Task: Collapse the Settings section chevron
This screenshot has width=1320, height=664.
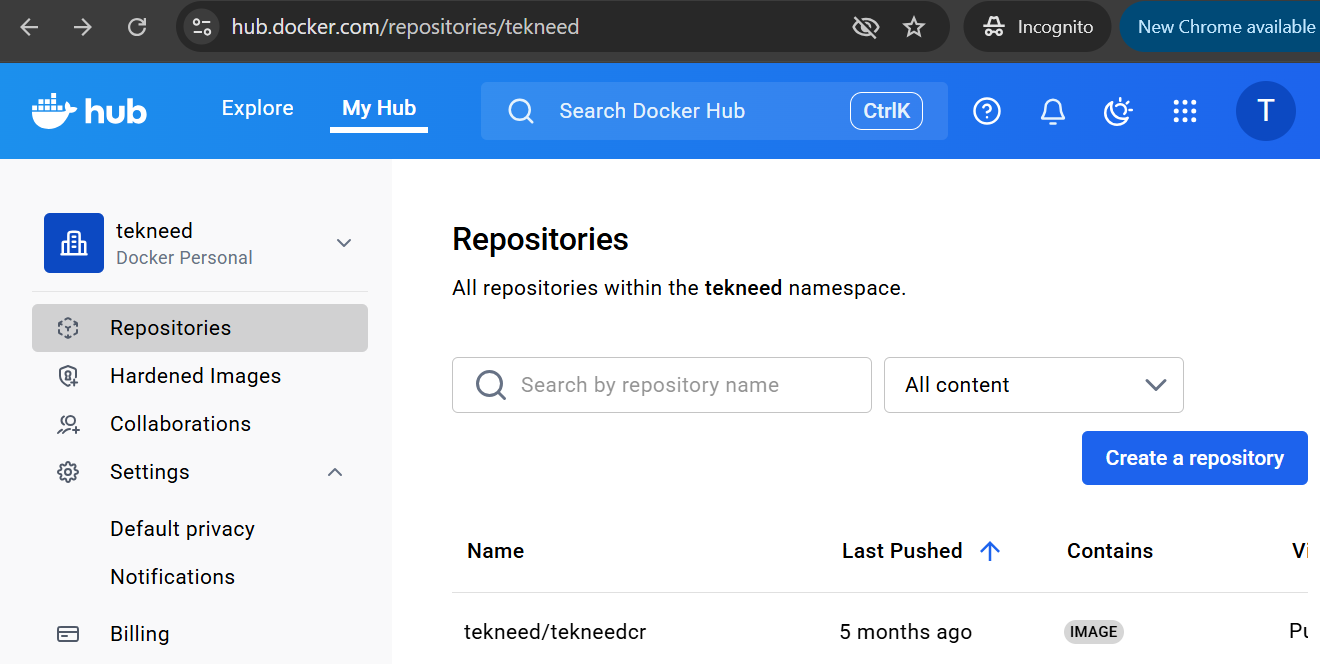Action: click(335, 471)
